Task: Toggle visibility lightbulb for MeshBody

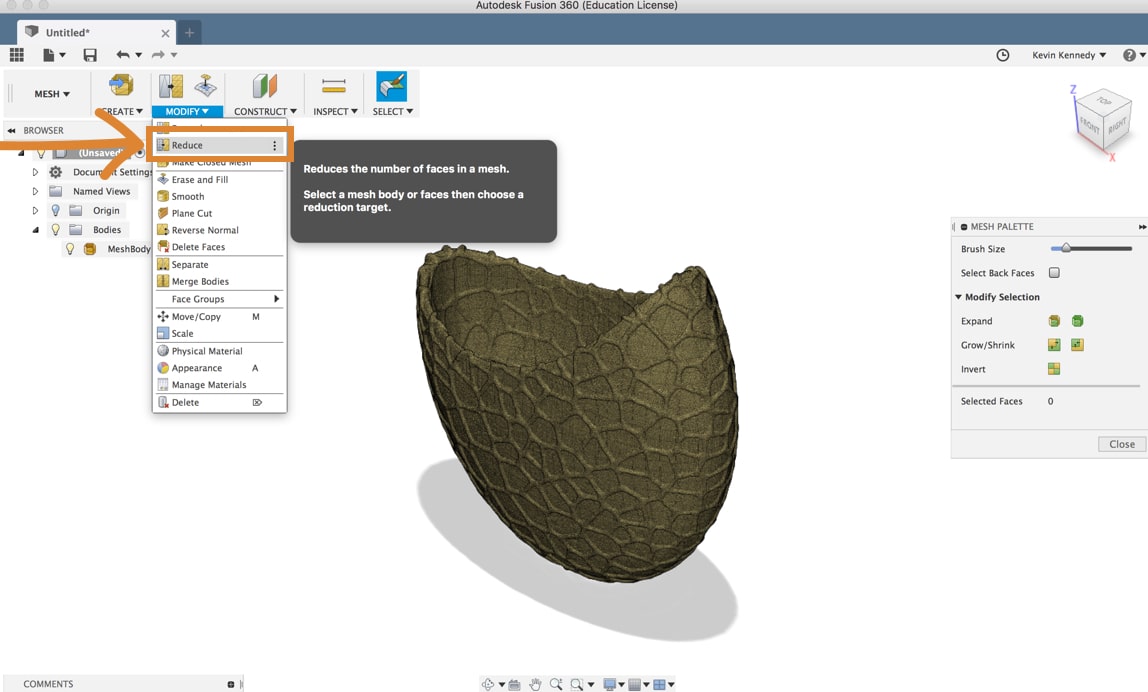Action: 70,249
